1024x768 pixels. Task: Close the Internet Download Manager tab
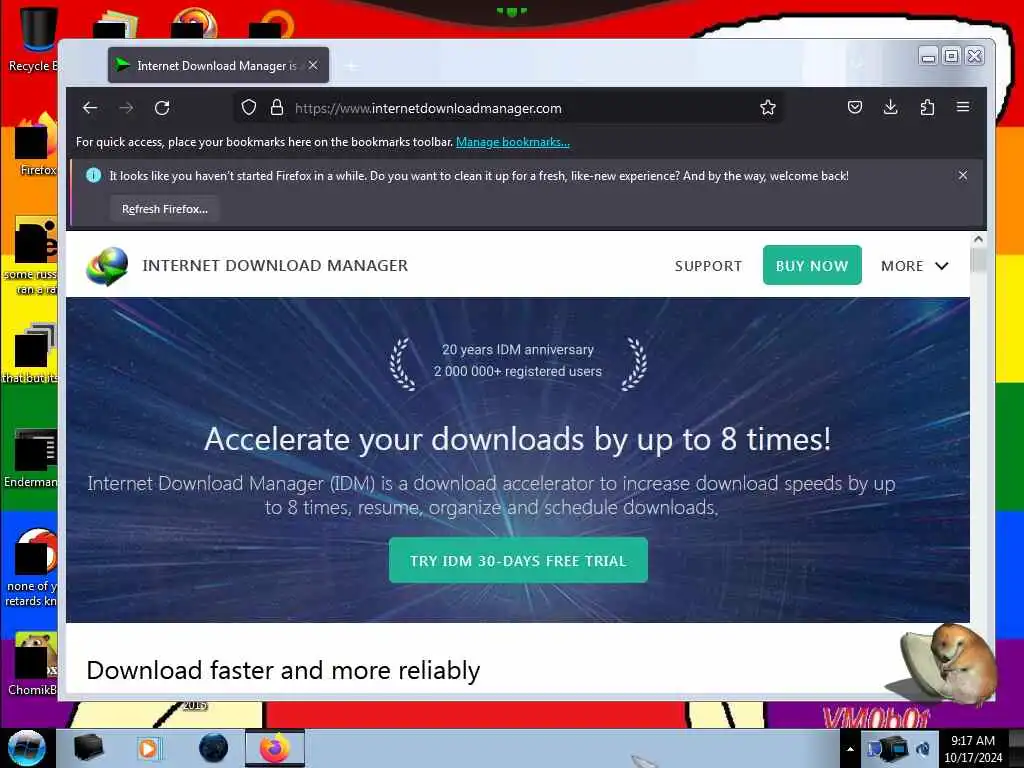coord(313,65)
